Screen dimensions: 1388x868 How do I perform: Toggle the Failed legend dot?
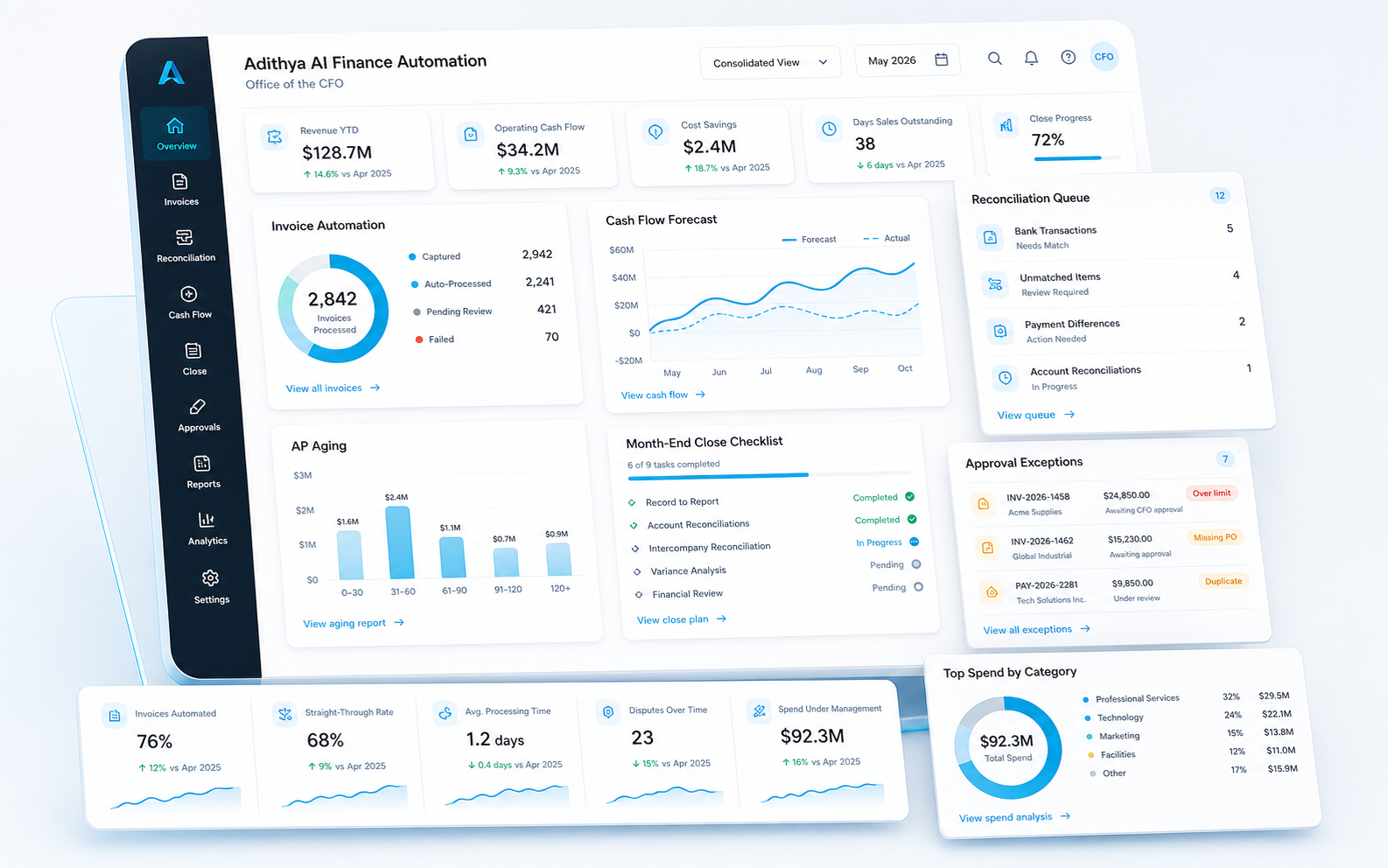419,339
